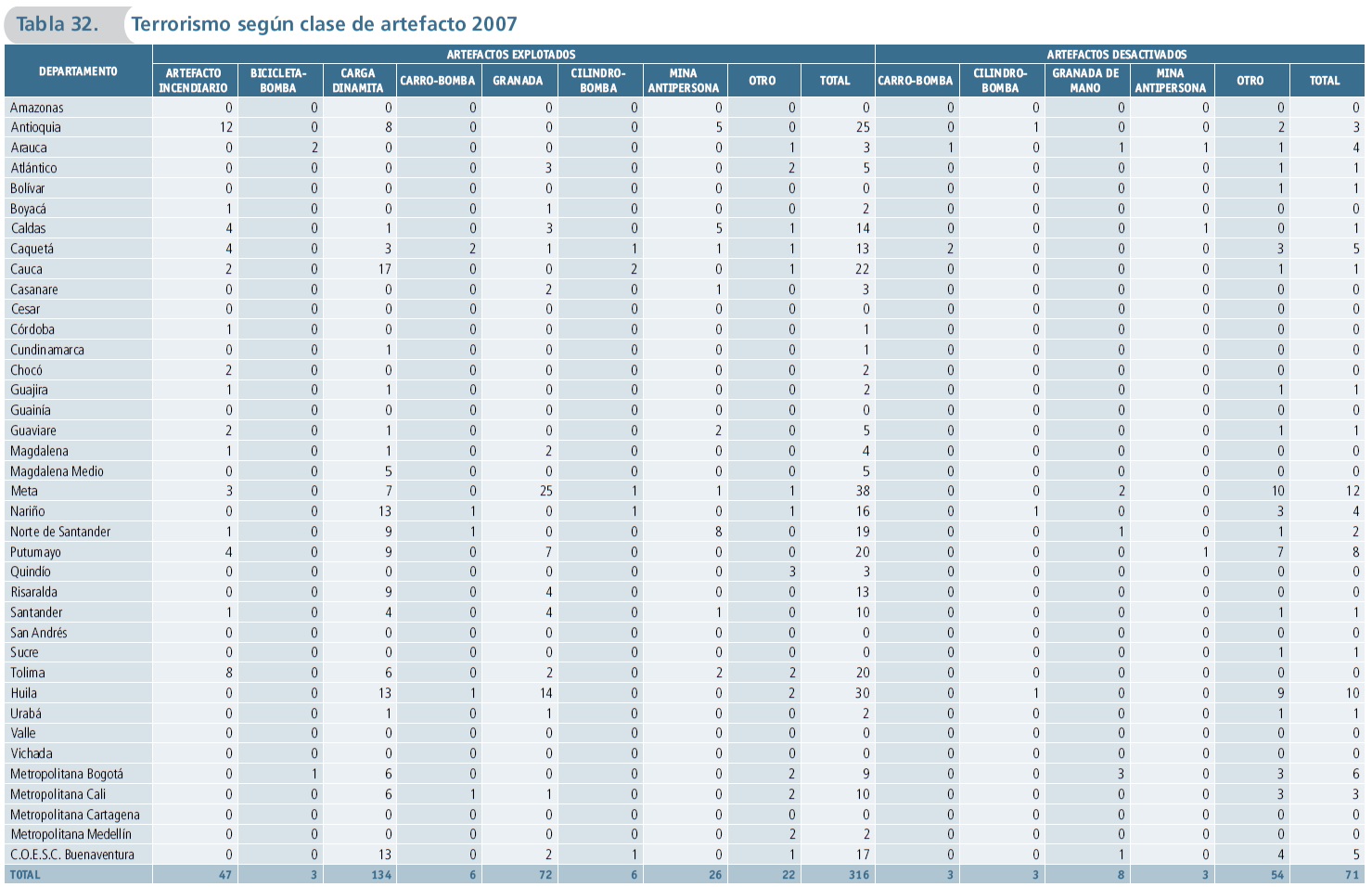The image size is (1372, 887).
Task: Select the deactivated artifacts total value 71
Action: [1352, 875]
